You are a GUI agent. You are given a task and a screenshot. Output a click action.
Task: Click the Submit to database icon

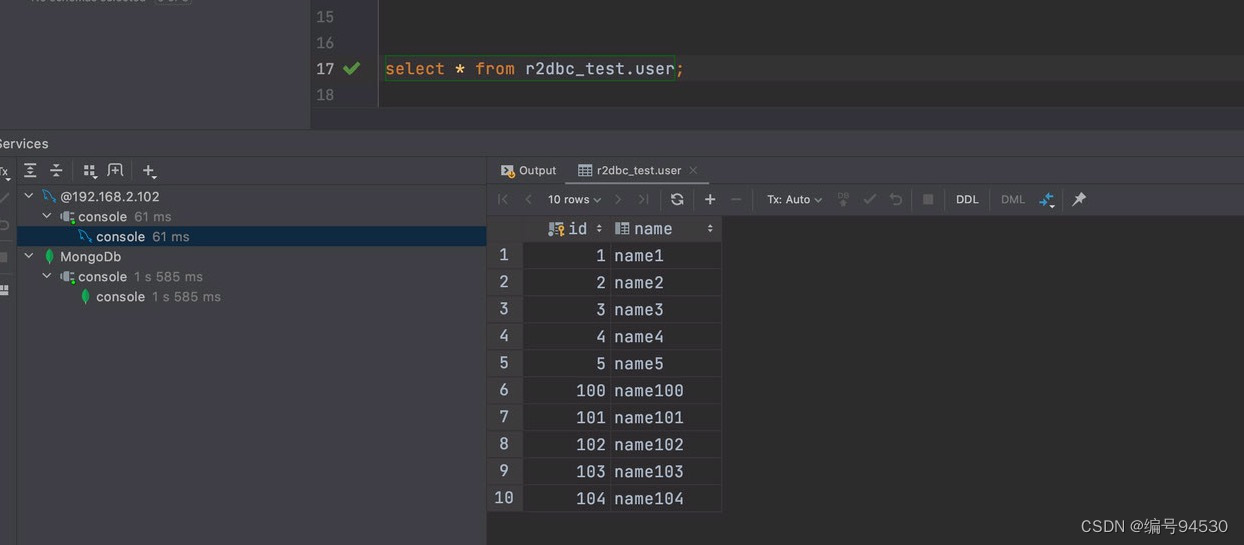pyautogui.click(x=843, y=199)
